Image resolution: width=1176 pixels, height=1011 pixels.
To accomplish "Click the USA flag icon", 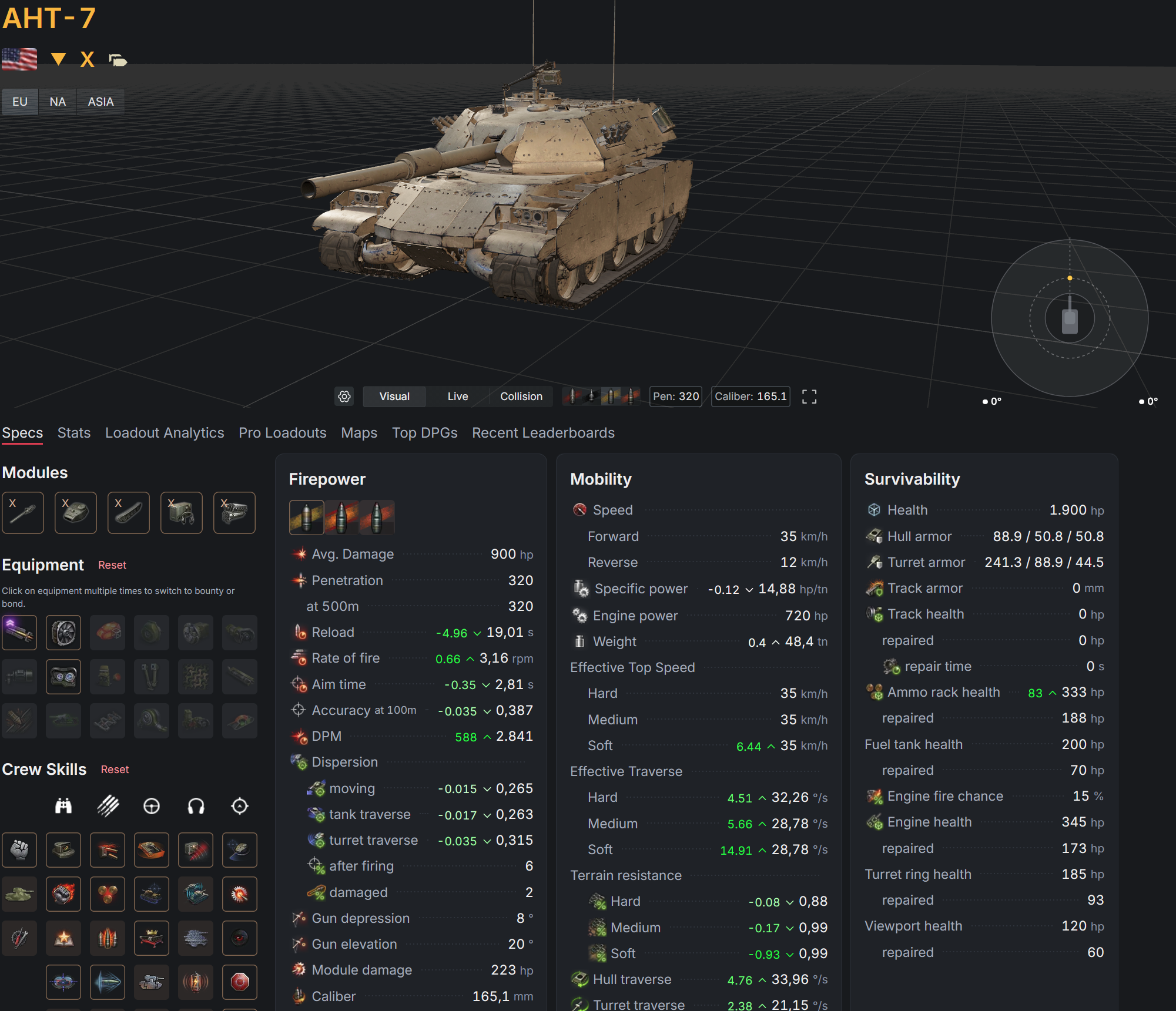I will point(19,59).
